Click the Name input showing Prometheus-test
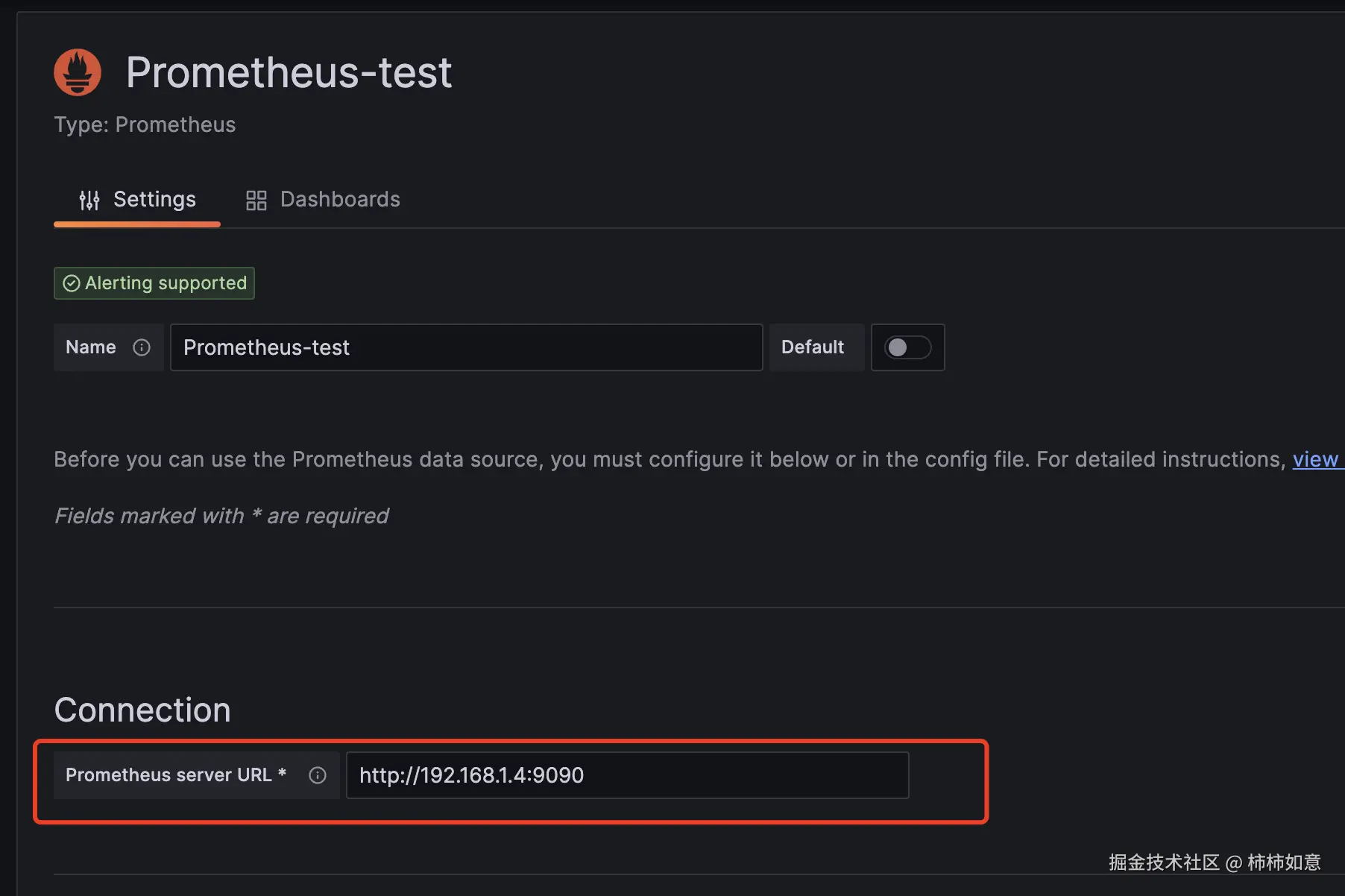1345x896 pixels. [466, 347]
